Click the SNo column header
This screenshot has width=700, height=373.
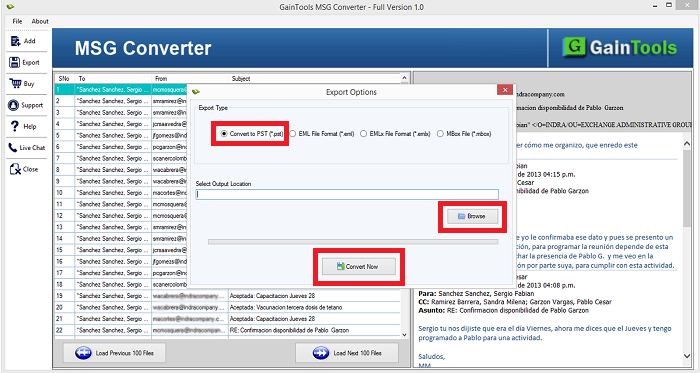(x=64, y=79)
